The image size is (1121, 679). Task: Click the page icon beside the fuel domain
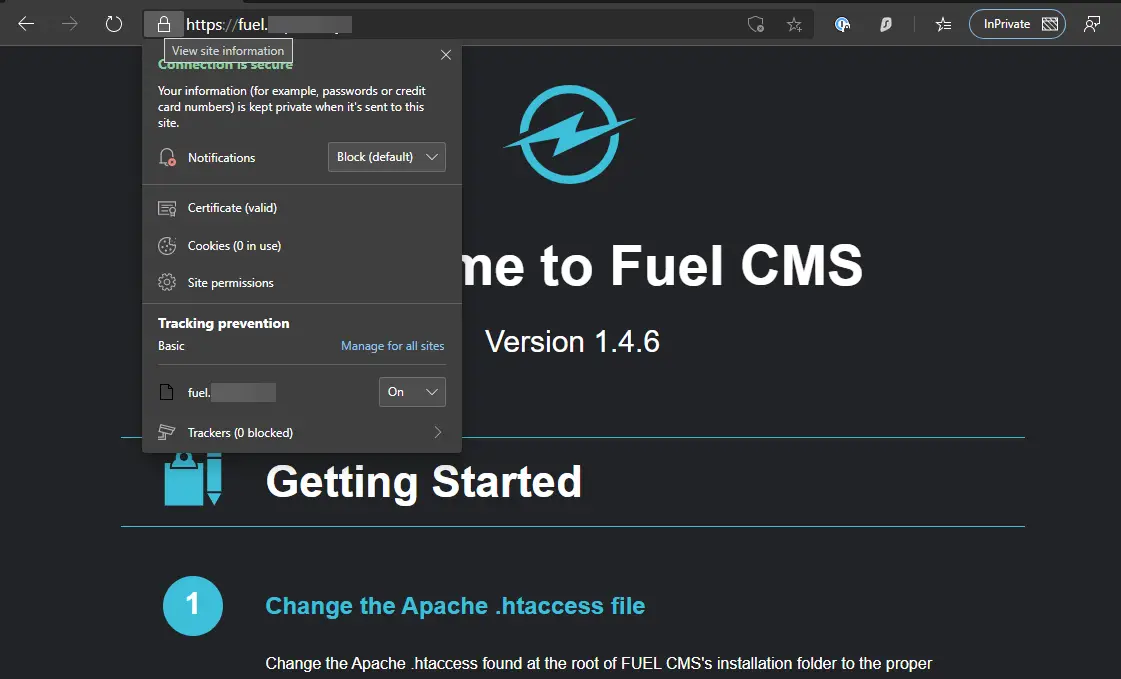pyautogui.click(x=167, y=392)
